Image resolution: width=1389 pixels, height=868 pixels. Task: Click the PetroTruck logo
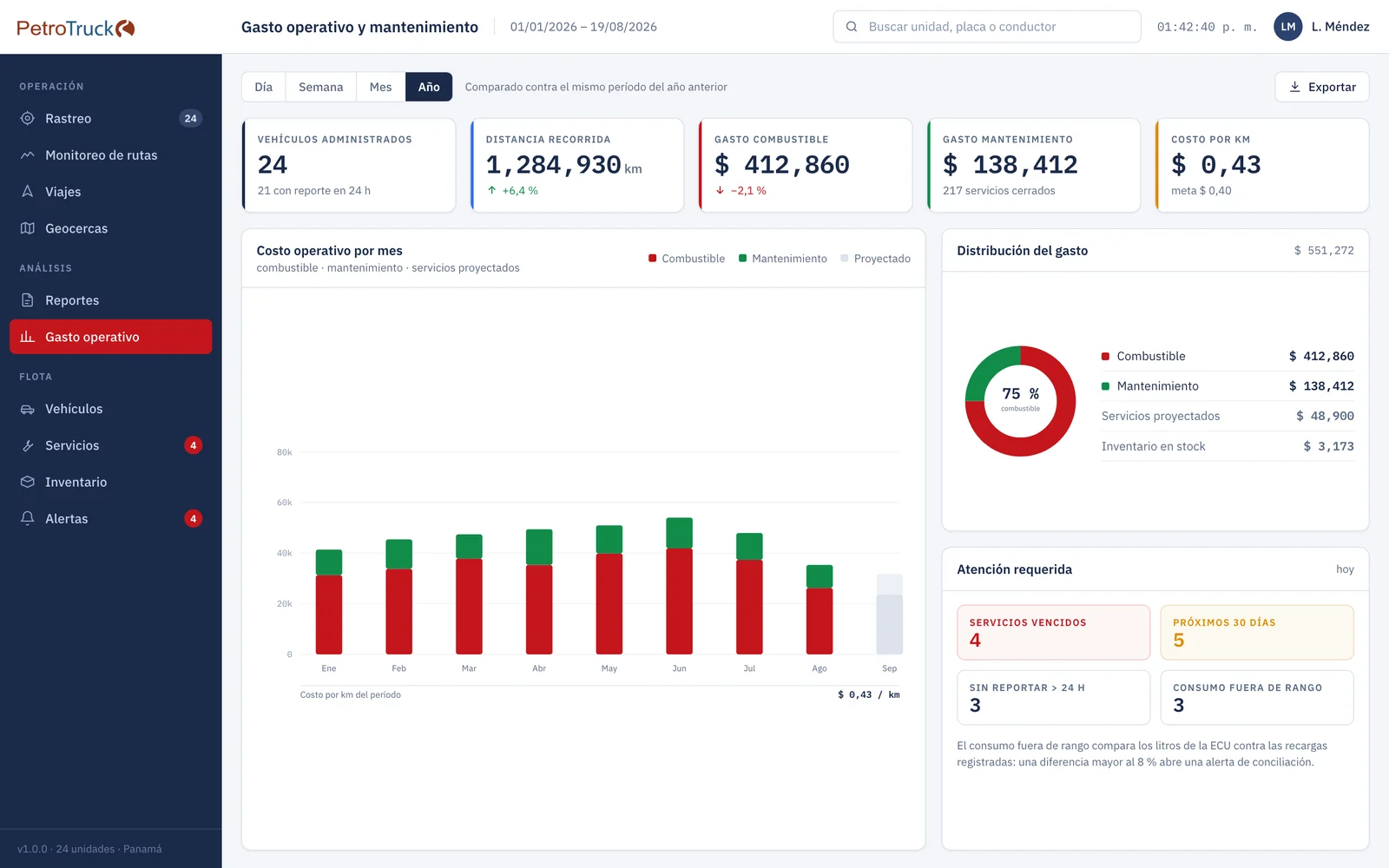click(76, 28)
